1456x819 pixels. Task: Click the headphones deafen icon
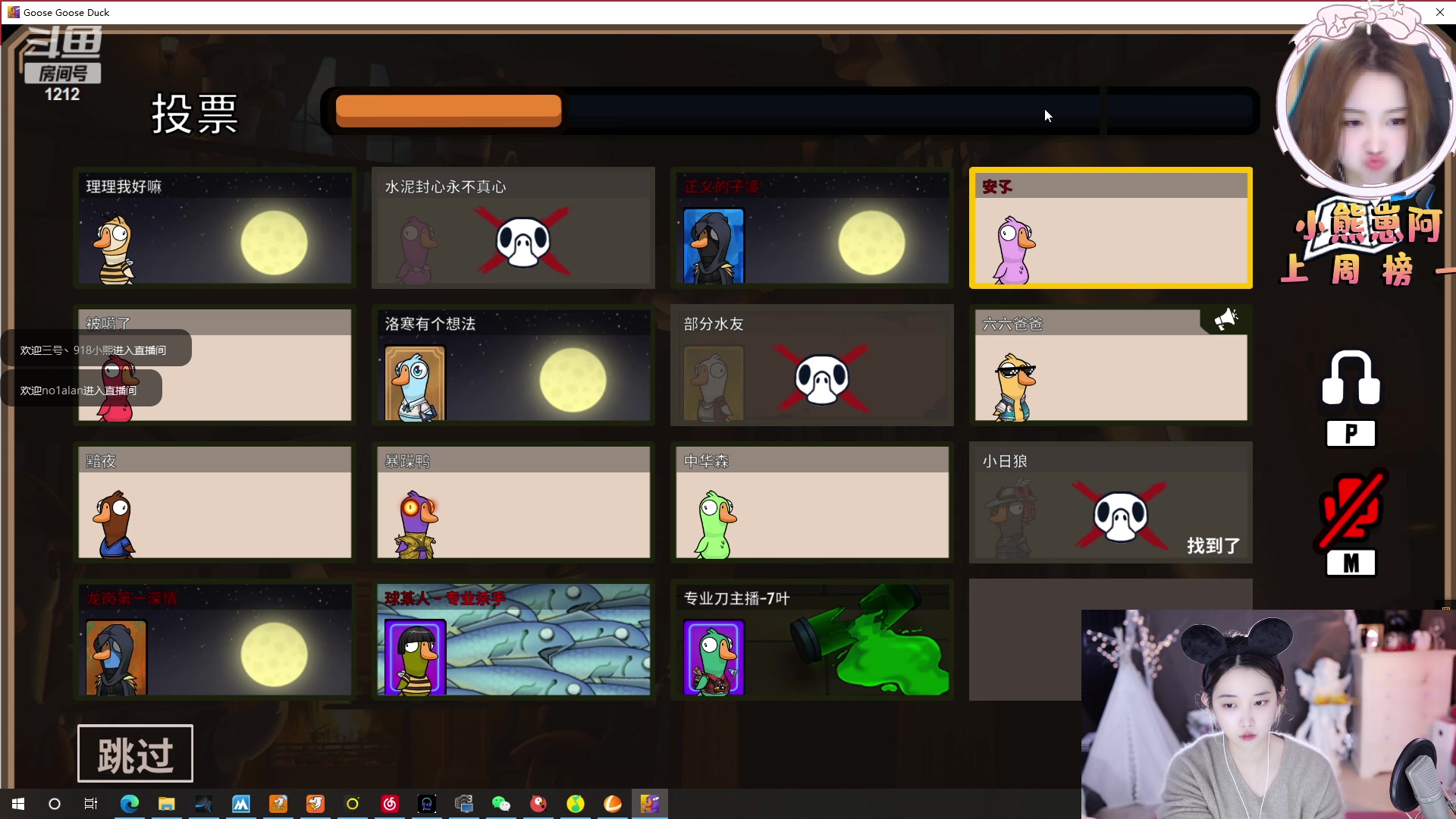1351,378
